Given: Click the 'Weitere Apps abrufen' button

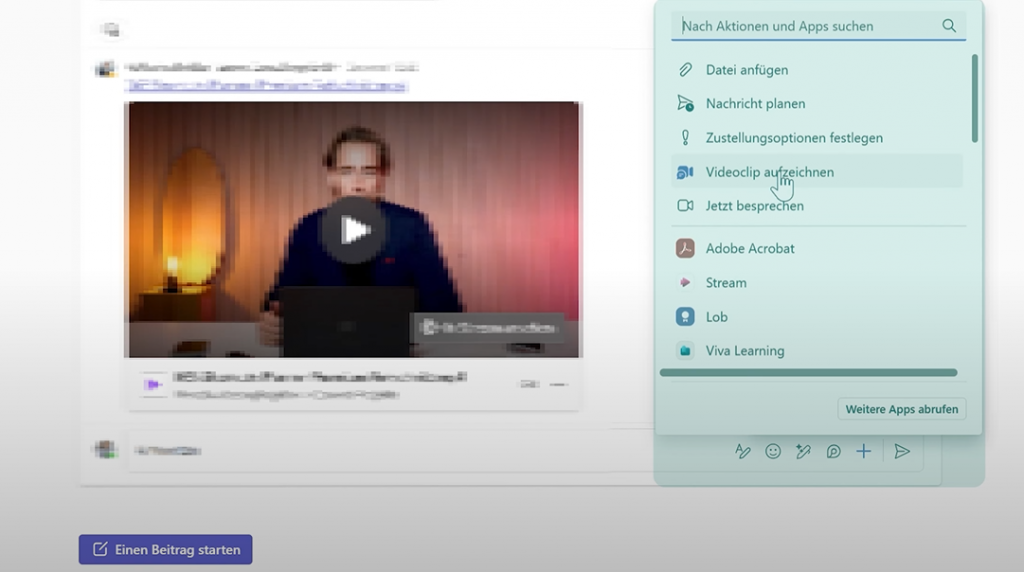Looking at the screenshot, I should [x=901, y=409].
